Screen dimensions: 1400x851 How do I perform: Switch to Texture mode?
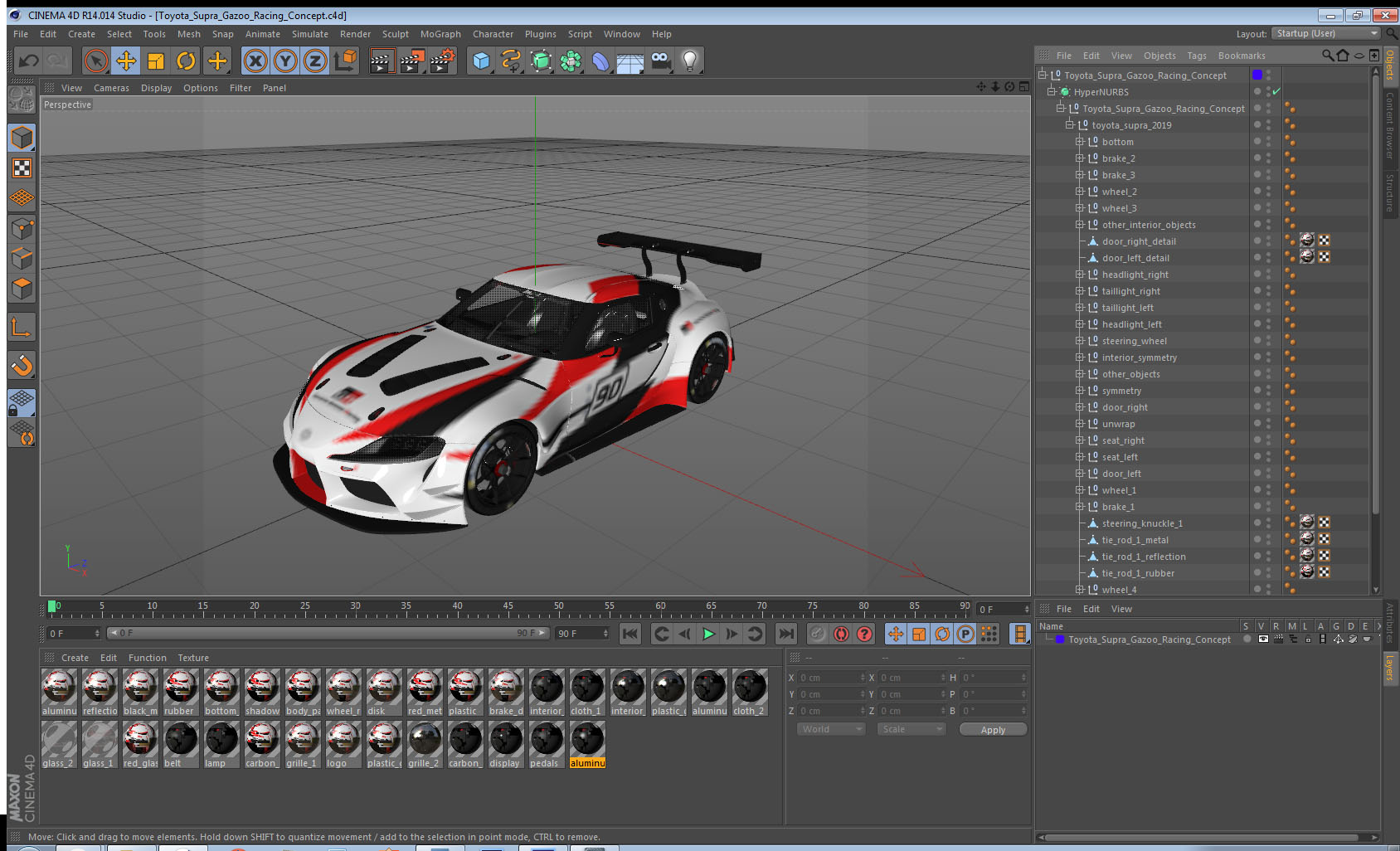coord(22,168)
